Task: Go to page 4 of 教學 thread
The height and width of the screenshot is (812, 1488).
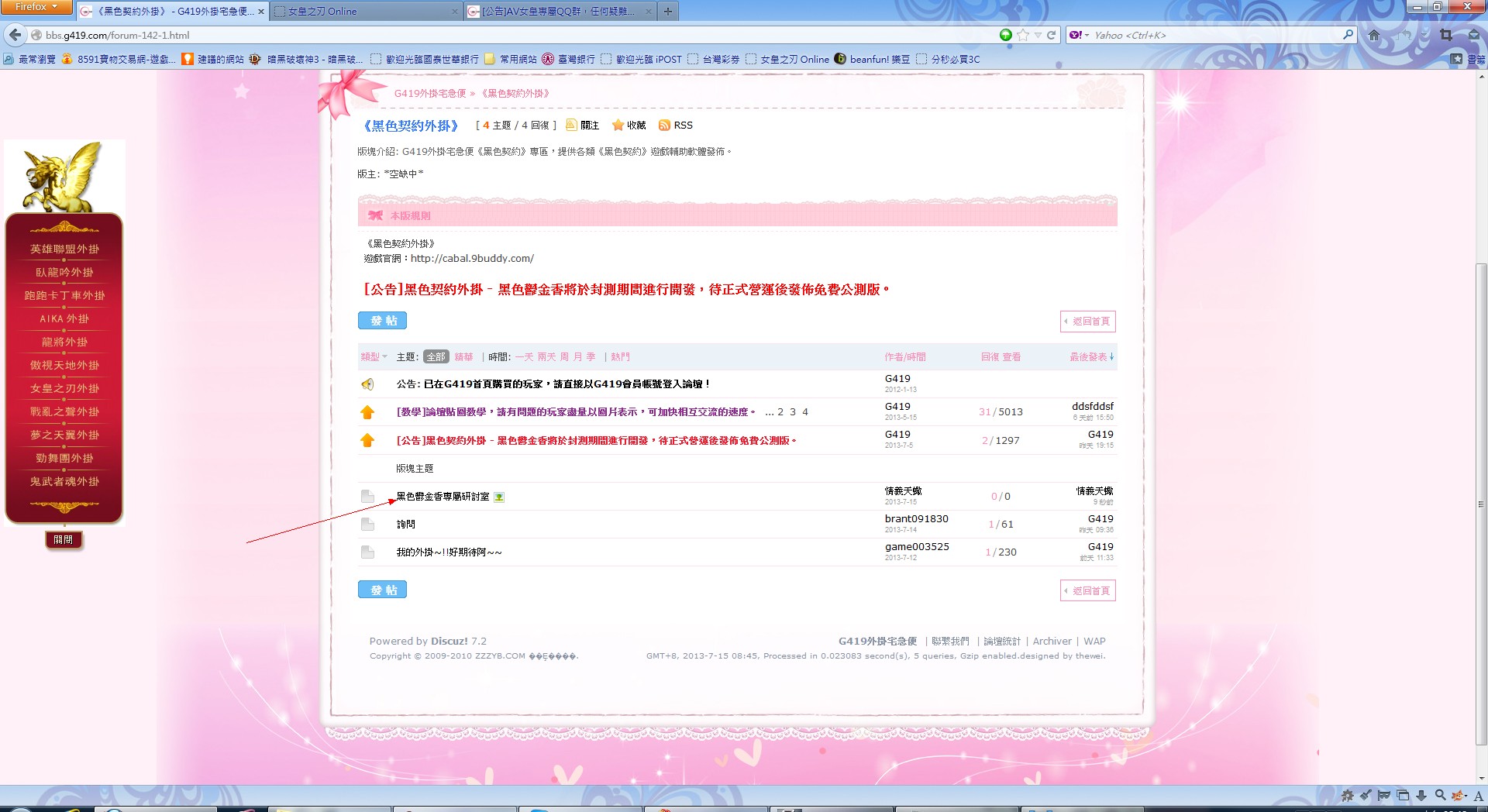Action: click(805, 412)
